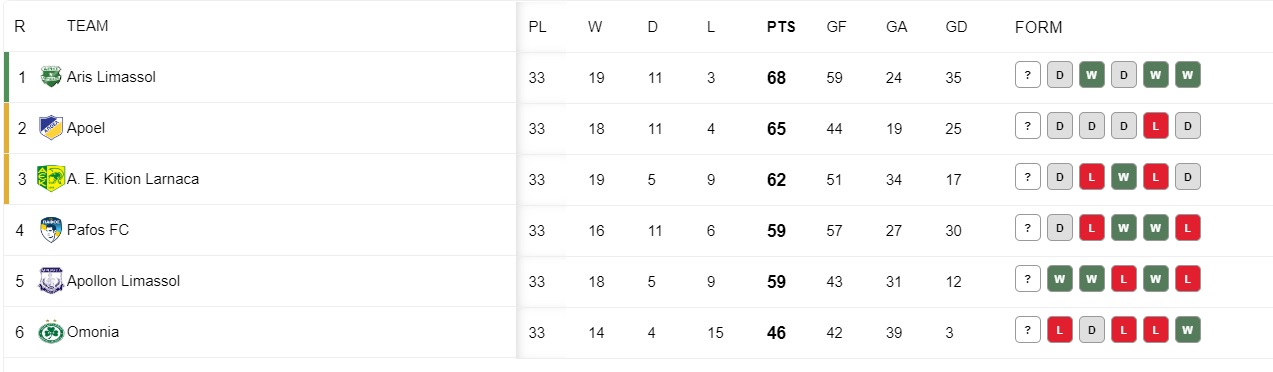Click the Apoel club crest icon

50,128
